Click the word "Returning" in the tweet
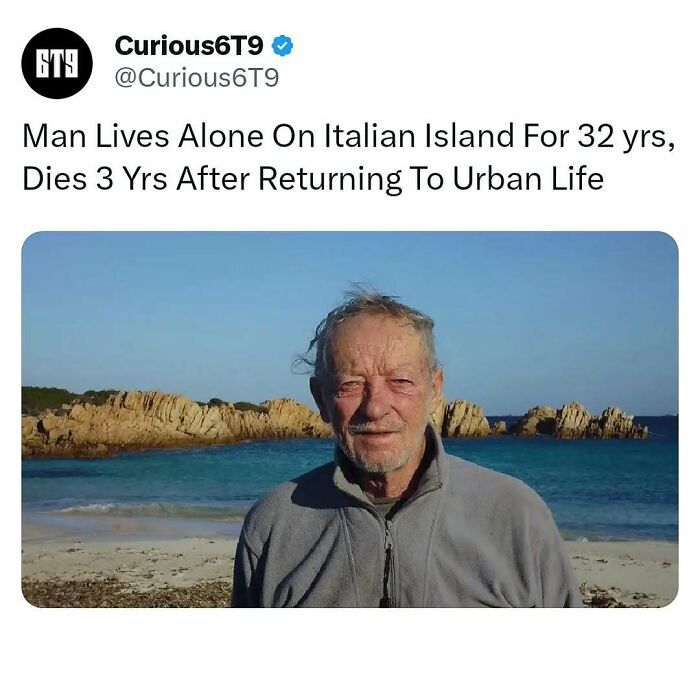This screenshot has height=700, width=700. (x=330, y=181)
